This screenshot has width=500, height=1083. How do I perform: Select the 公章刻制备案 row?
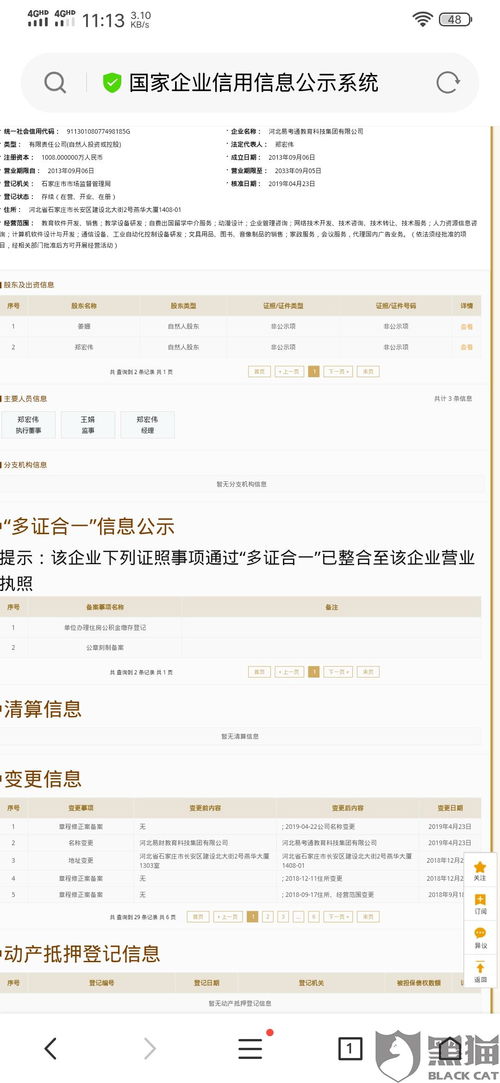(x=240, y=648)
